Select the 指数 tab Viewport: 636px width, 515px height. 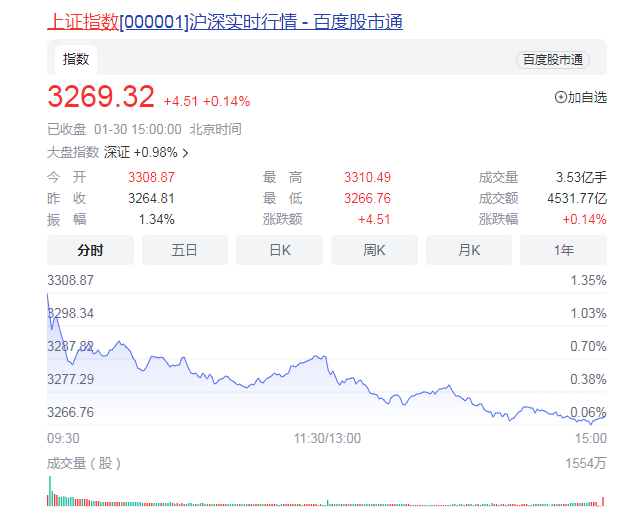pyautogui.click(x=76, y=60)
